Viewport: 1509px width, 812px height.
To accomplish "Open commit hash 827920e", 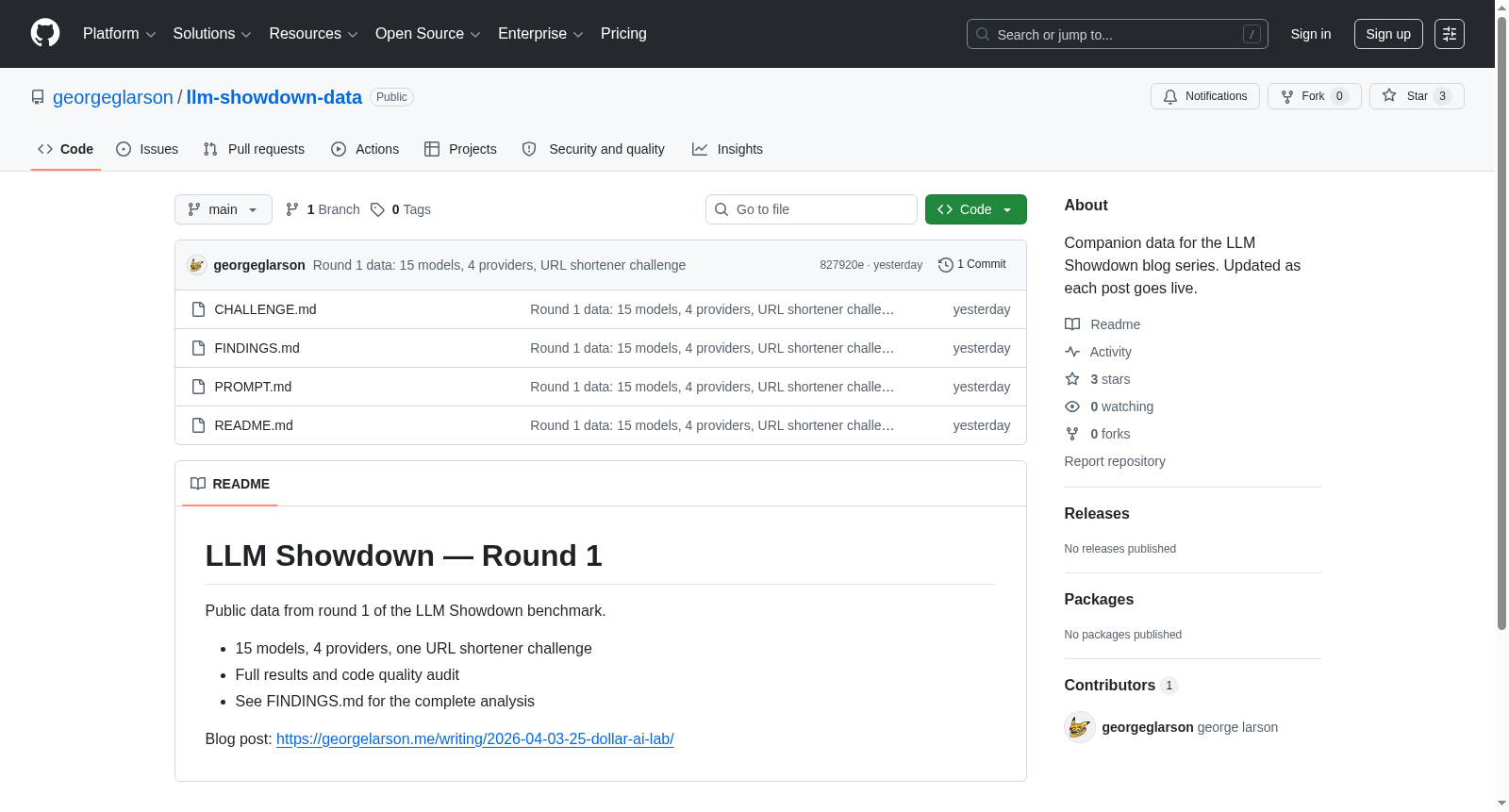I will tap(841, 265).
